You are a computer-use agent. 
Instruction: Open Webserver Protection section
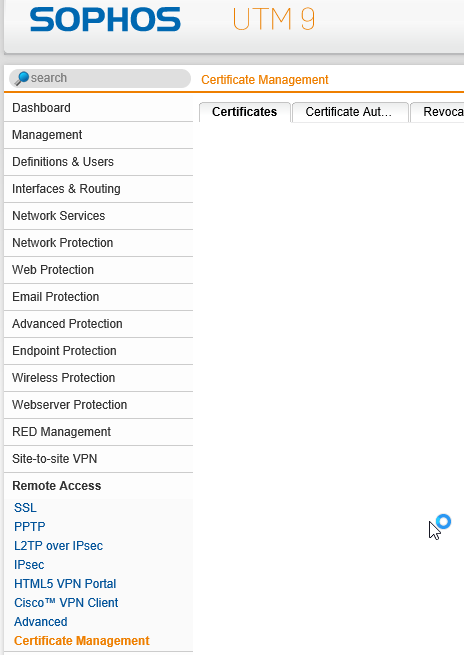click(99, 404)
